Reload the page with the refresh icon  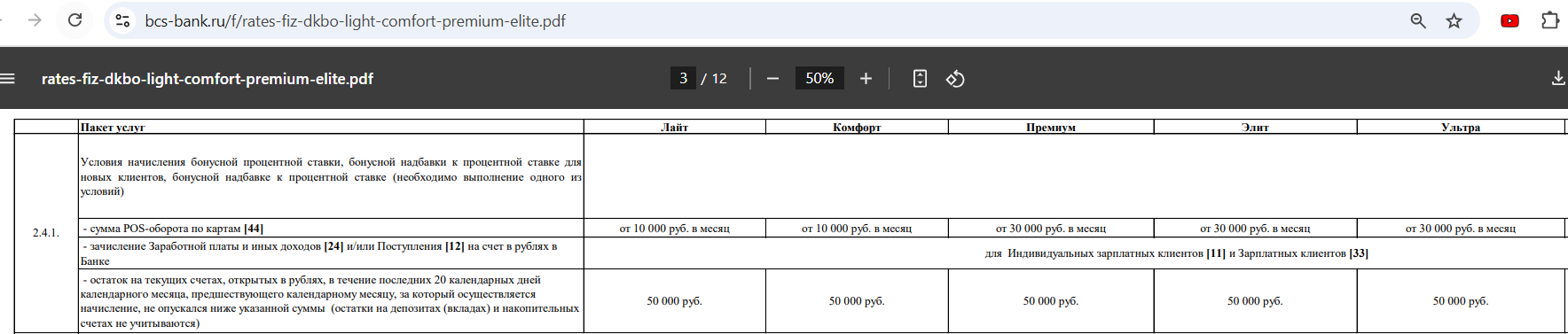pos(75,20)
